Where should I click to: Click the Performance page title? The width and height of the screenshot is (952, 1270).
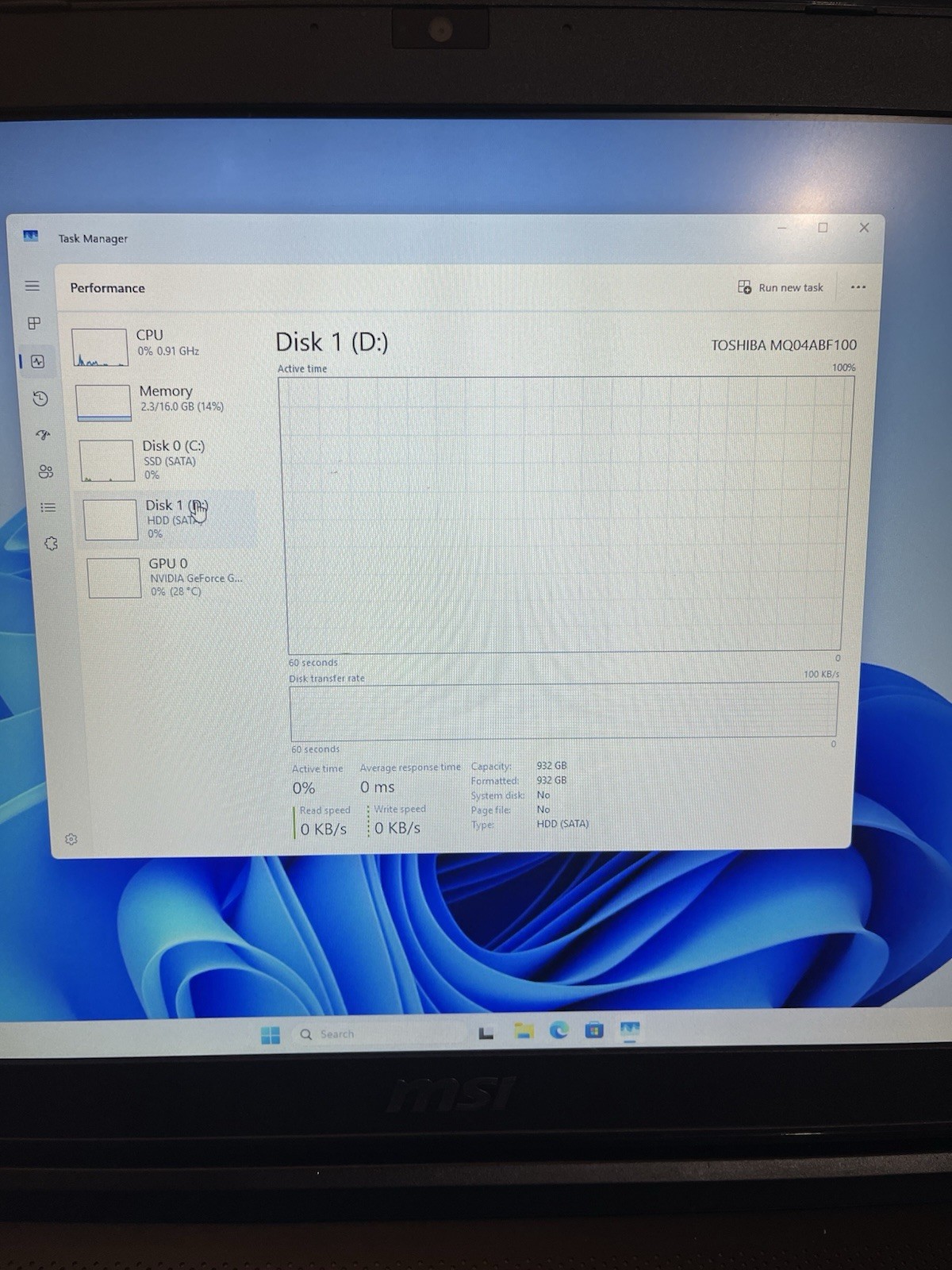[108, 288]
